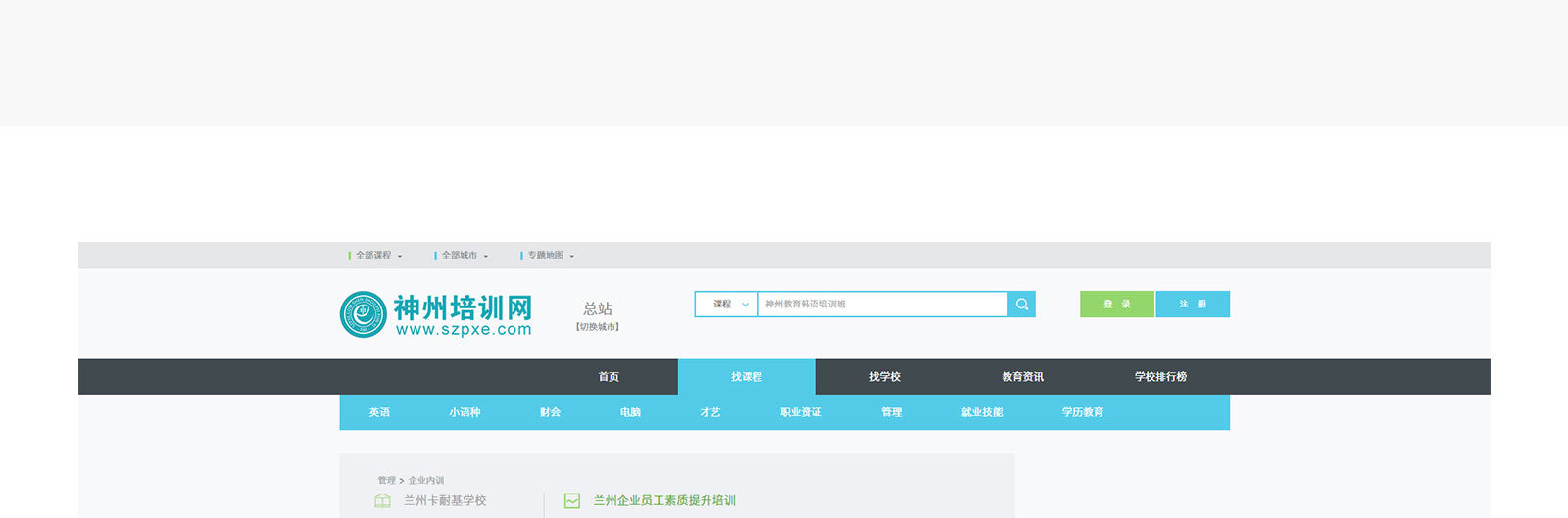Click the search magnifier icon
Viewport: 1568px width, 518px height.
point(1021,305)
